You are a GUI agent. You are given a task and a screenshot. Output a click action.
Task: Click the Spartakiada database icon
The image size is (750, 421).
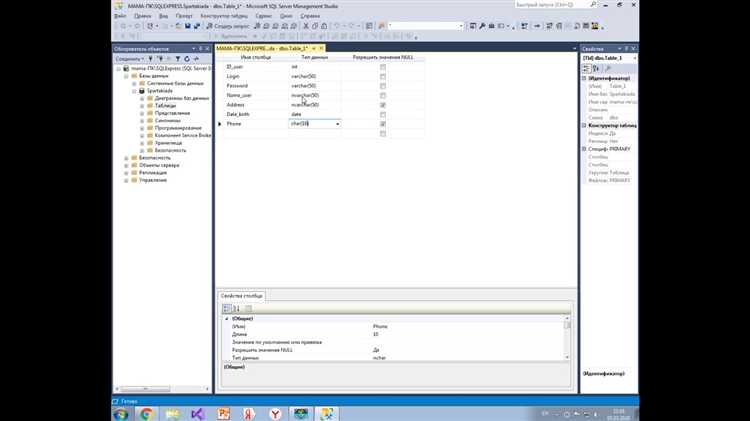point(142,90)
